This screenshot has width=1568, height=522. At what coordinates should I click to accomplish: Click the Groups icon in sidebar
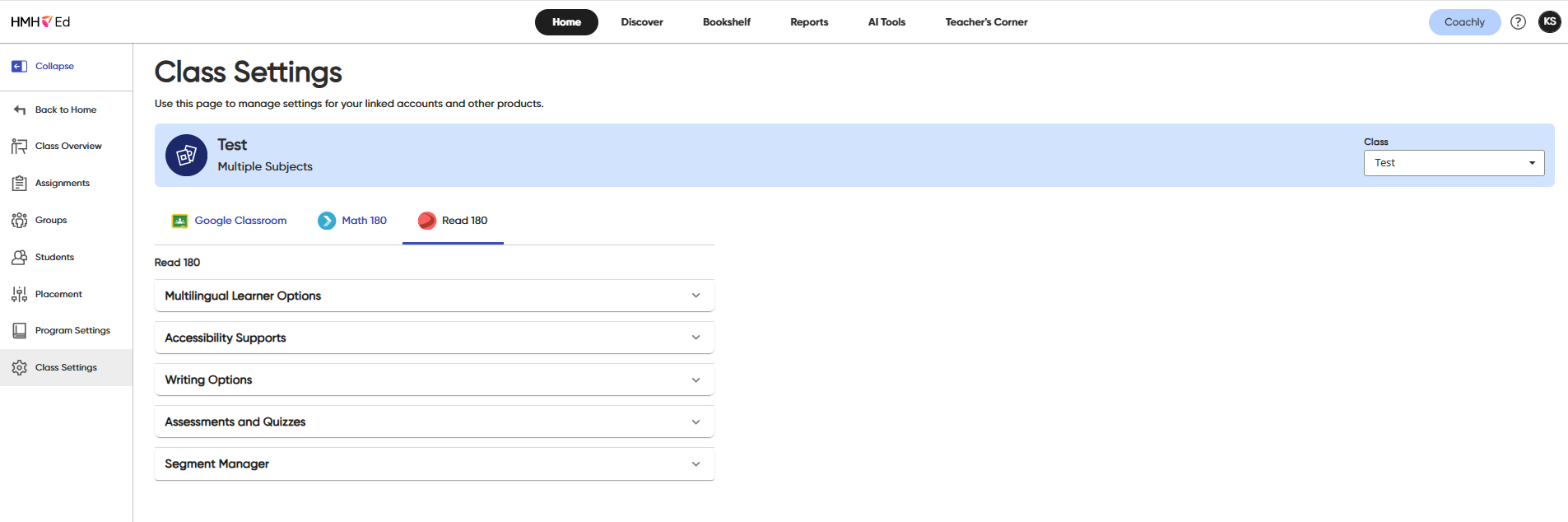click(x=20, y=220)
